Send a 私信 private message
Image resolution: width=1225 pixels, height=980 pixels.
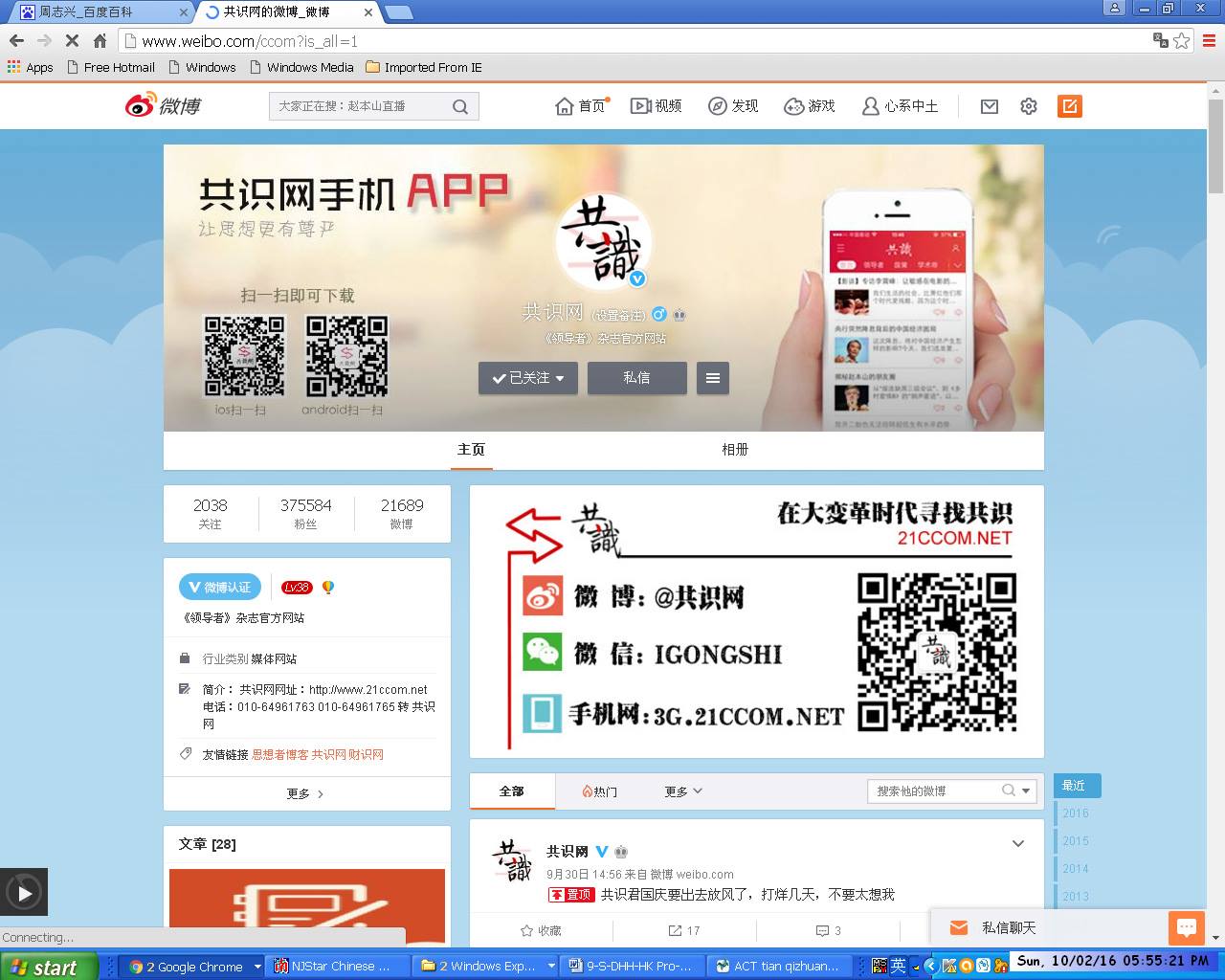pos(636,378)
